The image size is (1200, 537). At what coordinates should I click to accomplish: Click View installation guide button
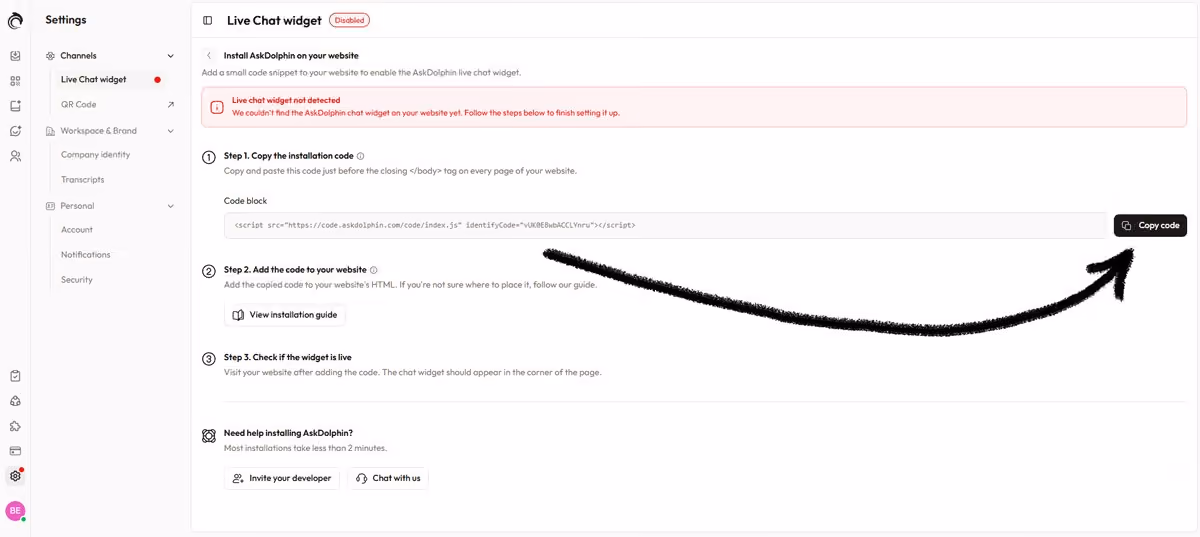[285, 315]
